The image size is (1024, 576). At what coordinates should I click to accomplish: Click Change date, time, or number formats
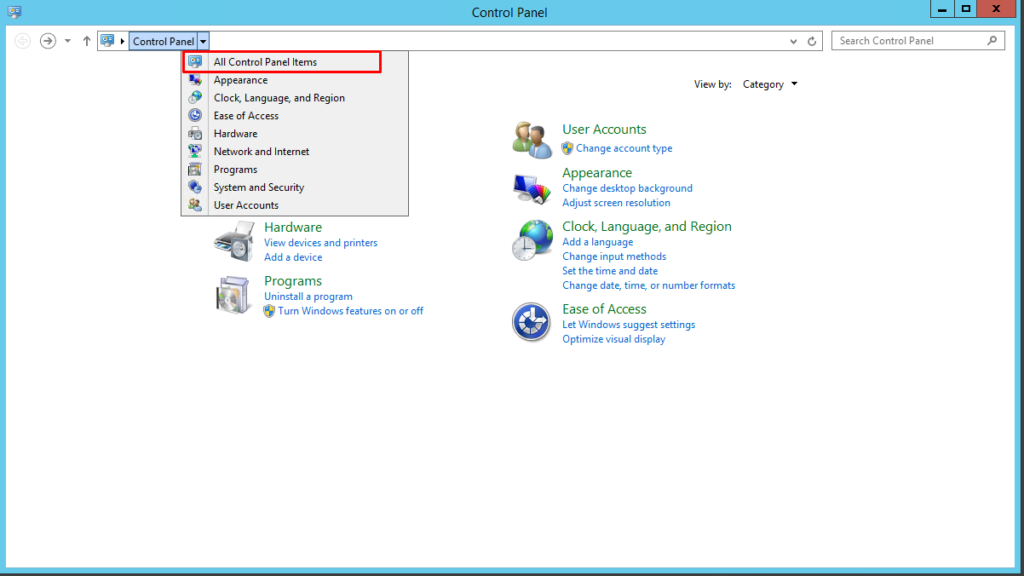point(648,285)
